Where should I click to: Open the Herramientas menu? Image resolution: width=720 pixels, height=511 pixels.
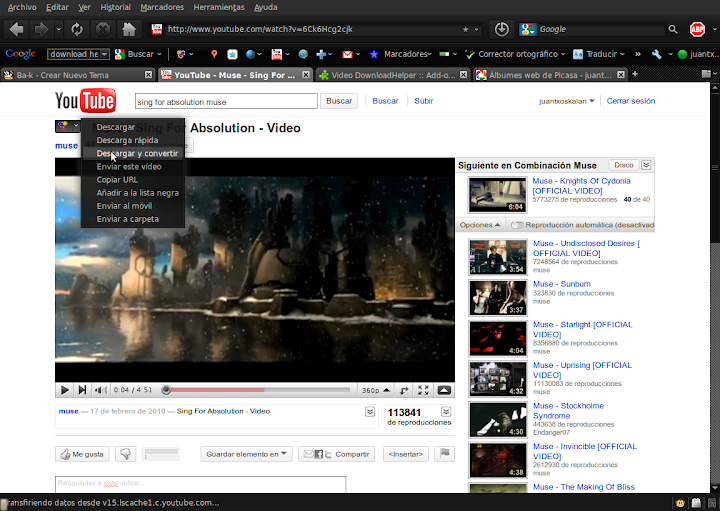point(219,7)
